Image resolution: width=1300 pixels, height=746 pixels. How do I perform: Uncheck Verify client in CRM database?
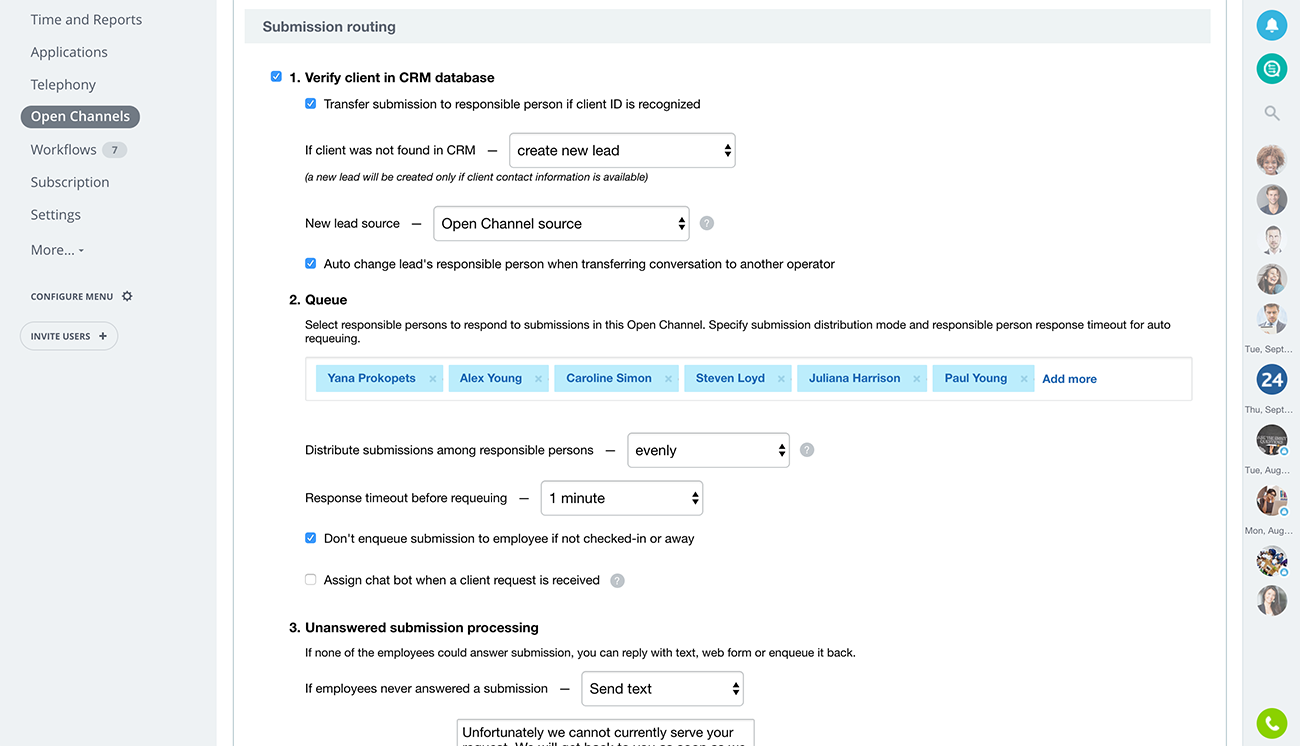pyautogui.click(x=276, y=77)
